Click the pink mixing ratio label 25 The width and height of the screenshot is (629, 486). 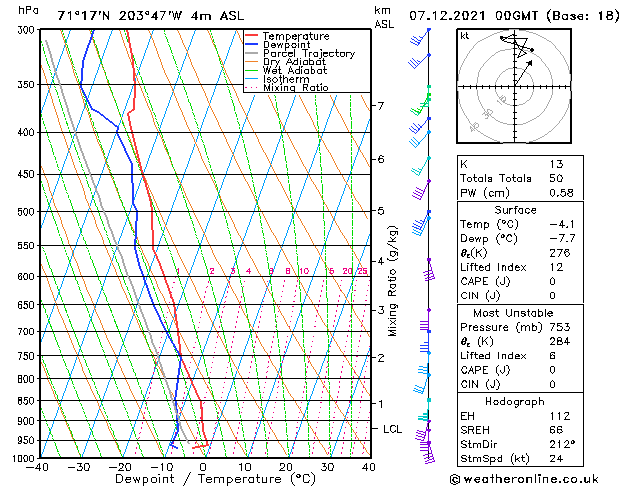click(x=362, y=271)
